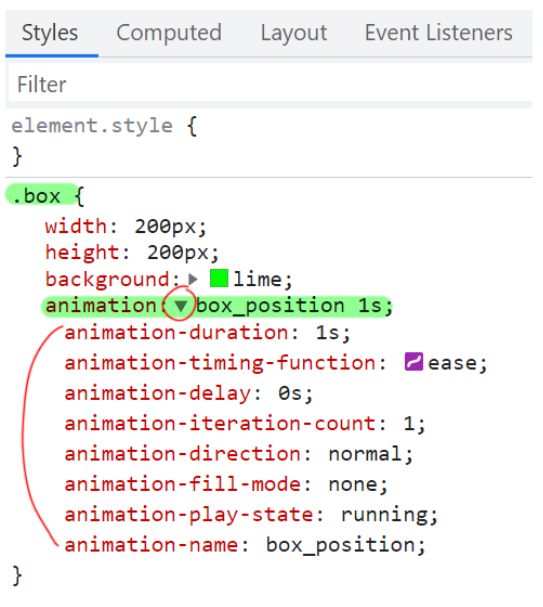
Task: Select the animation-iteration-count property name
Action: click(220, 424)
